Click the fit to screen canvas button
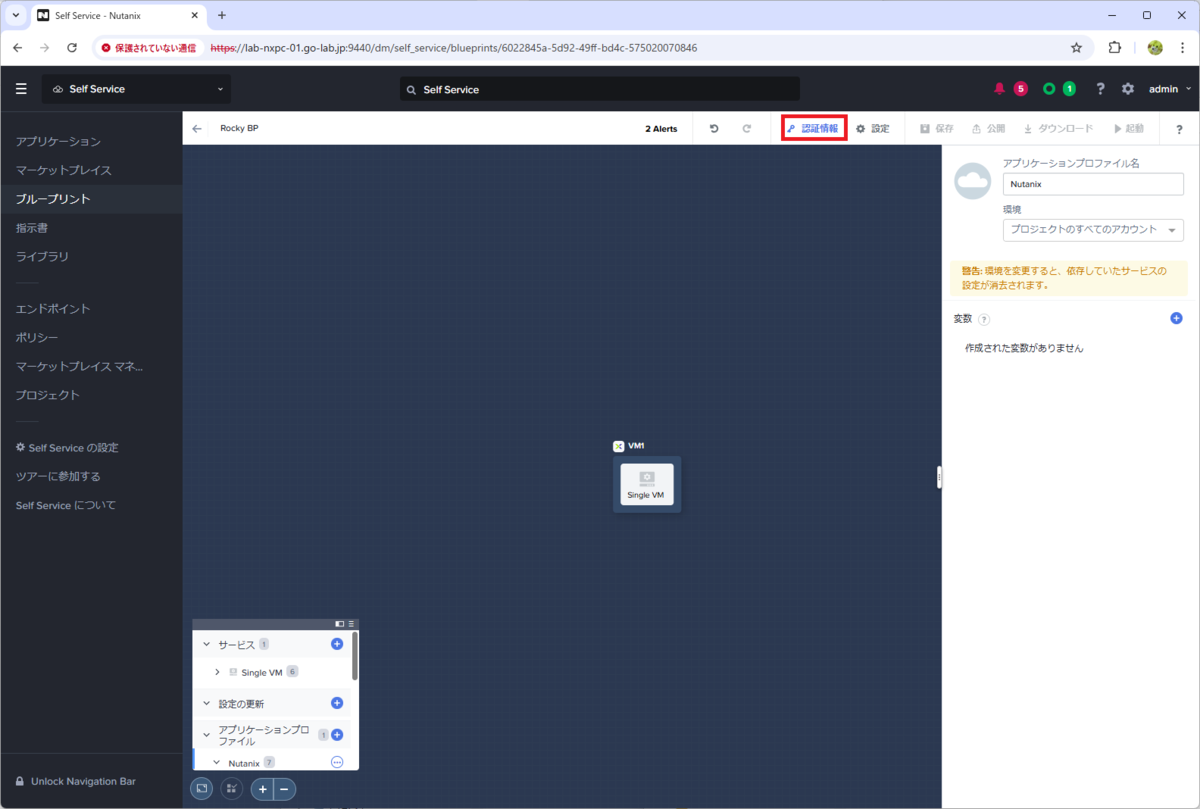Screen dimensions: 1200x809 [202, 789]
